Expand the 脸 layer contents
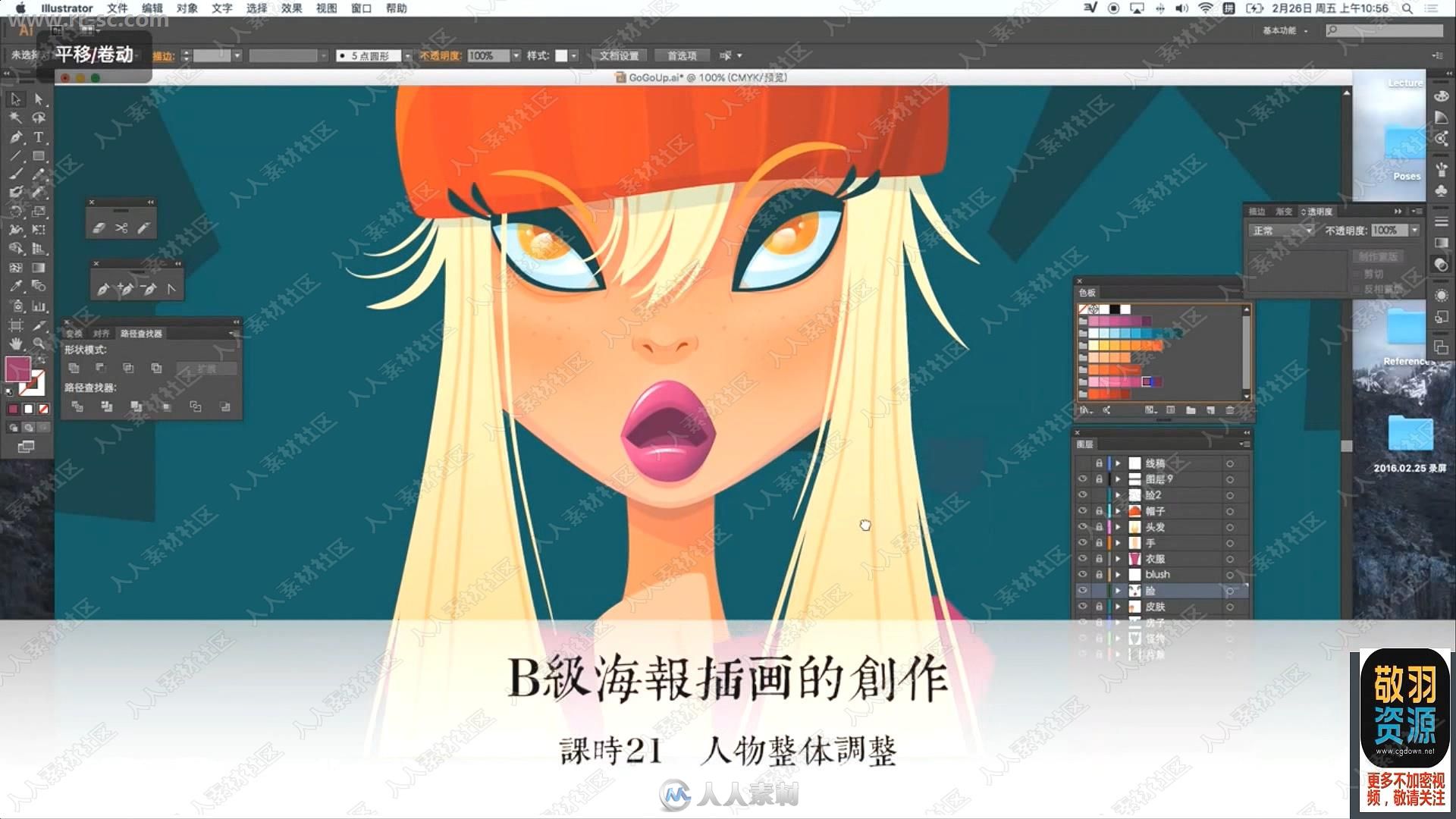 click(x=1118, y=591)
